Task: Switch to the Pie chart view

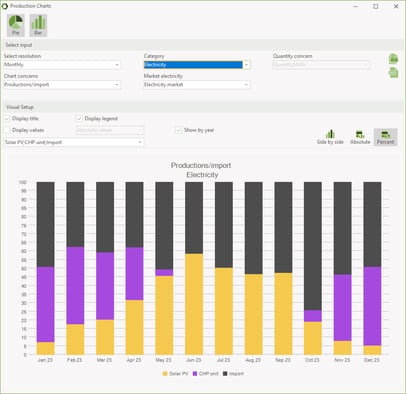Action: [x=16, y=25]
